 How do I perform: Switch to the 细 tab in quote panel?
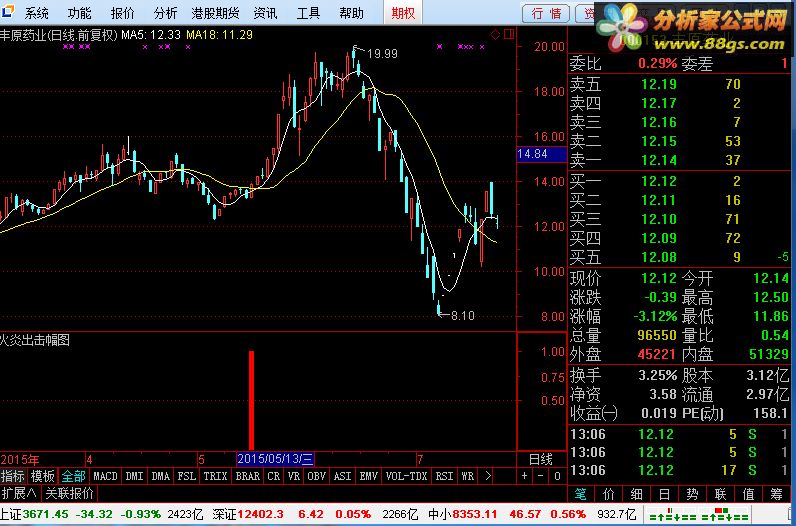[636, 493]
